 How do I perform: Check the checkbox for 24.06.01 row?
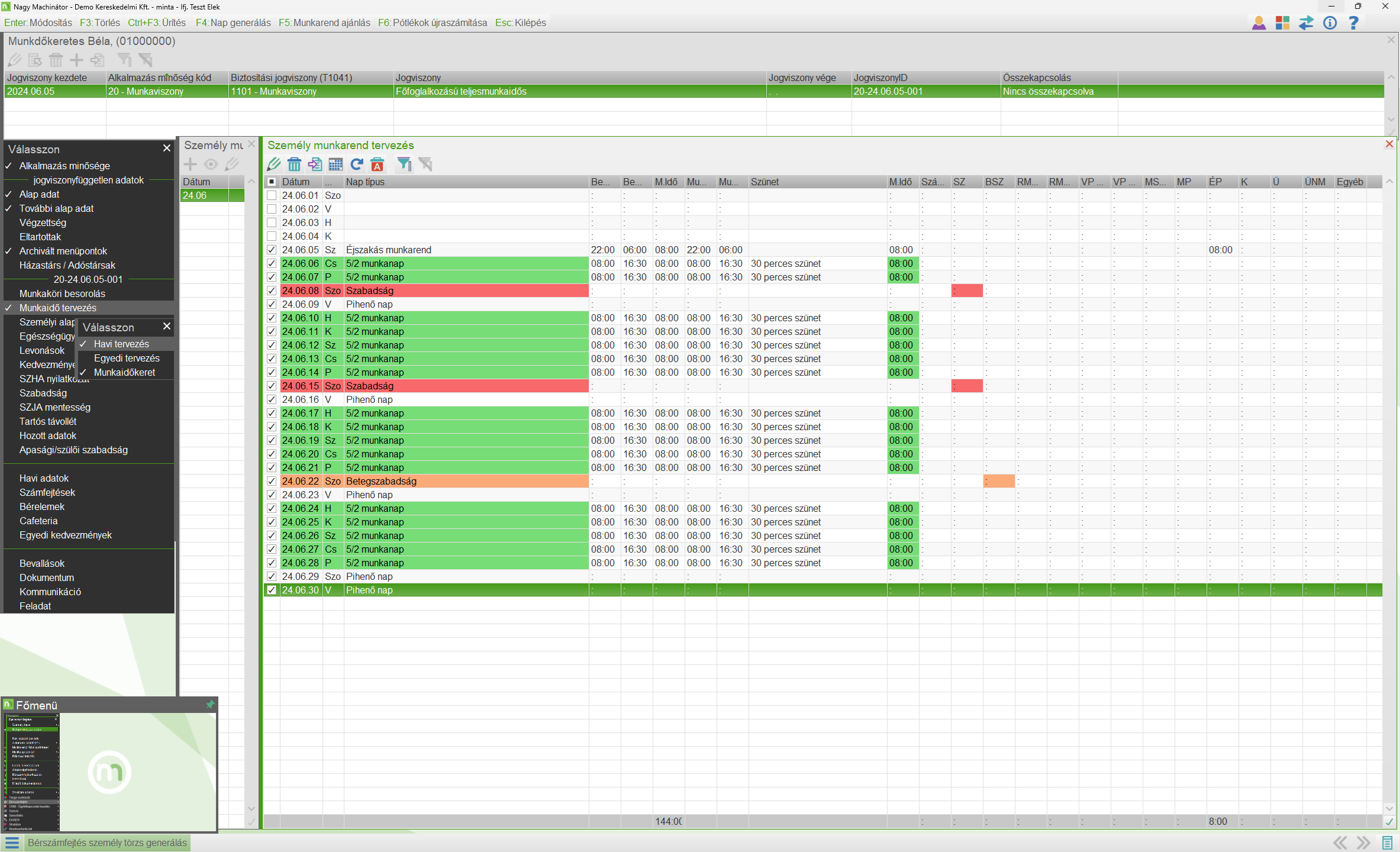[272, 195]
